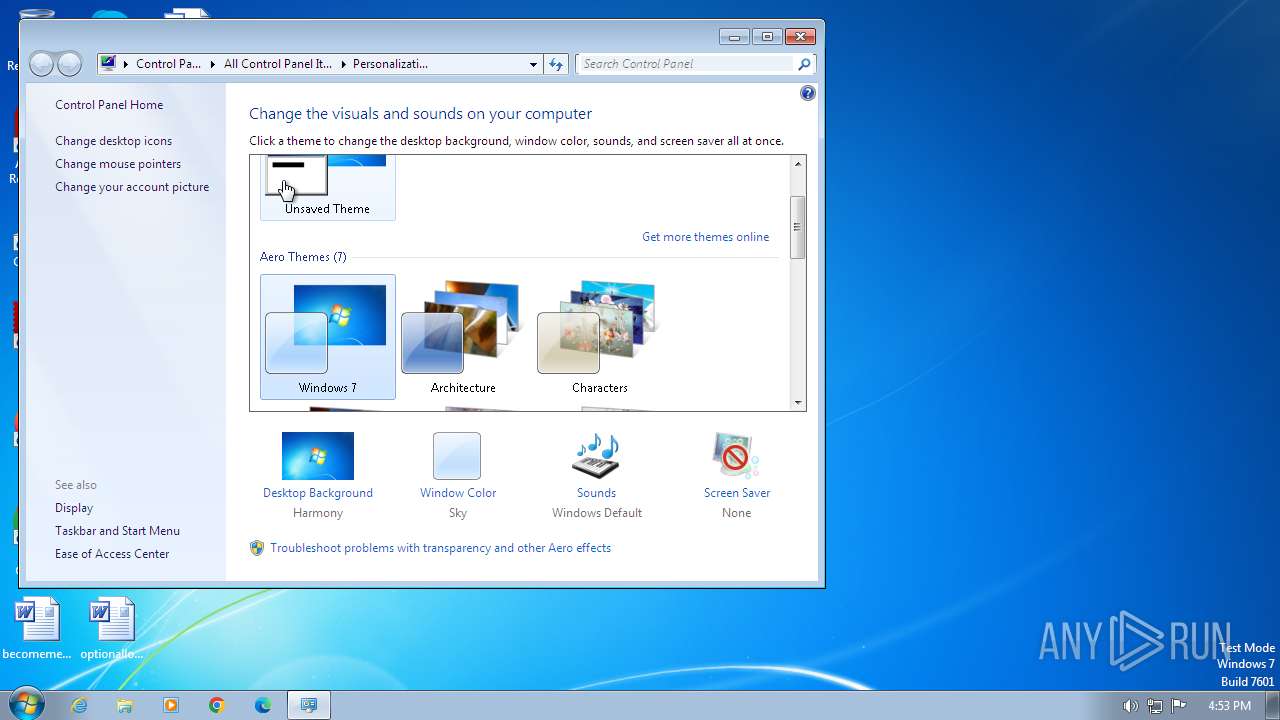Click the Personalization taskbar button

click(x=309, y=705)
